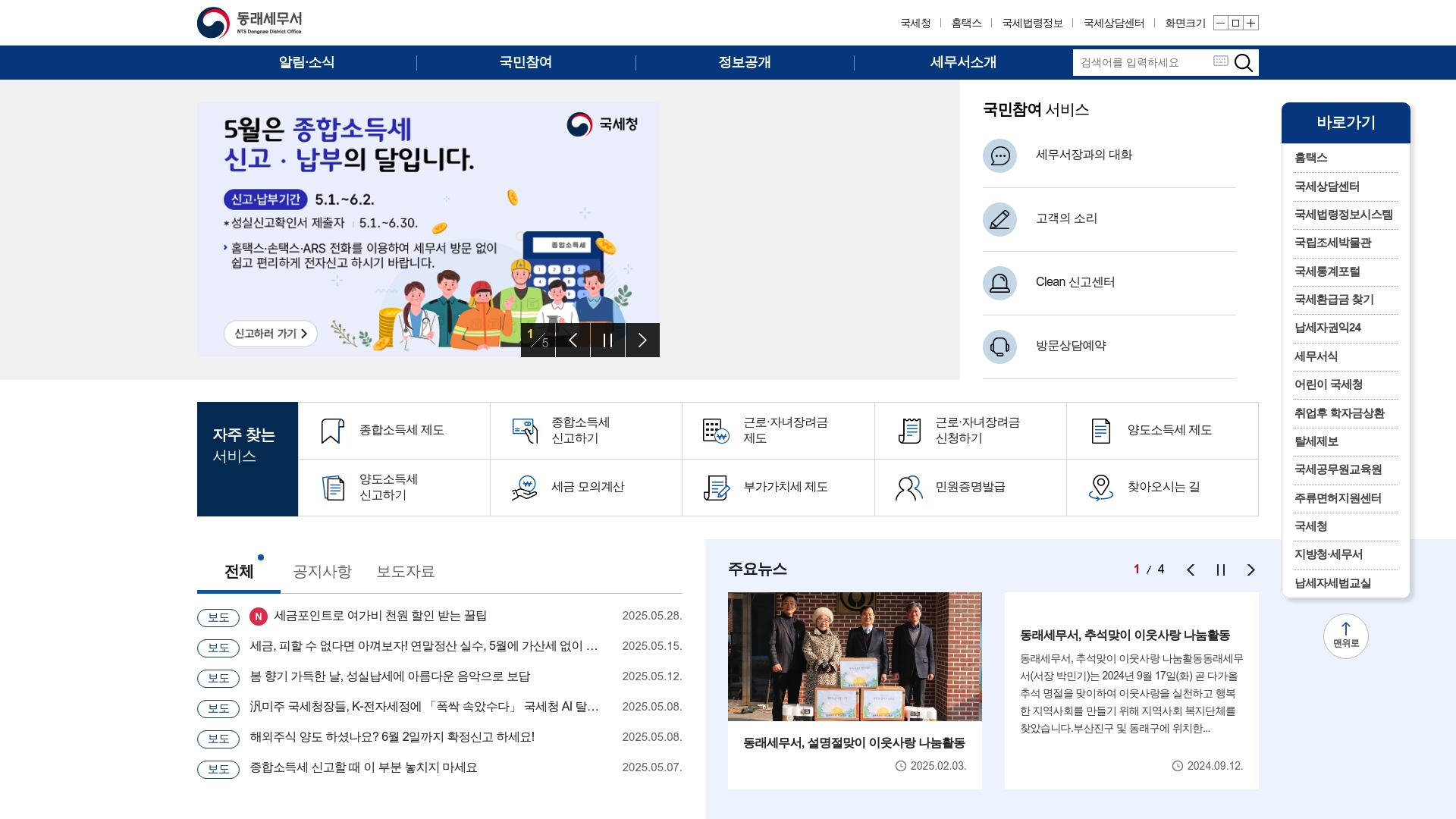Open the 세무서소개 menu
The height and width of the screenshot is (819, 1456).
(x=963, y=62)
